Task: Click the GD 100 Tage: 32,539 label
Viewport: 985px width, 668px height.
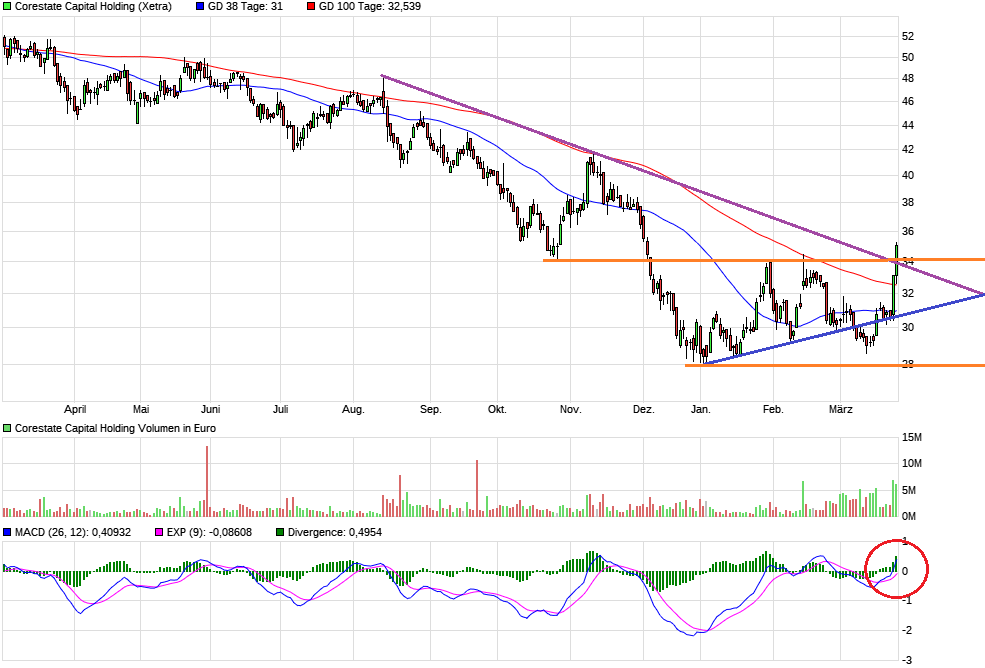Action: [371, 7]
